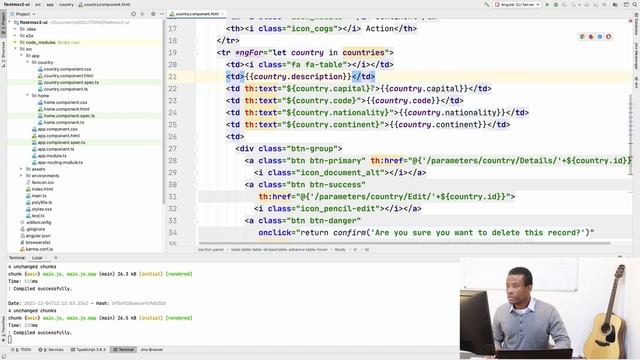Start debugging with the green bug icon
The height and width of the screenshot is (360, 640).
coord(556,4)
